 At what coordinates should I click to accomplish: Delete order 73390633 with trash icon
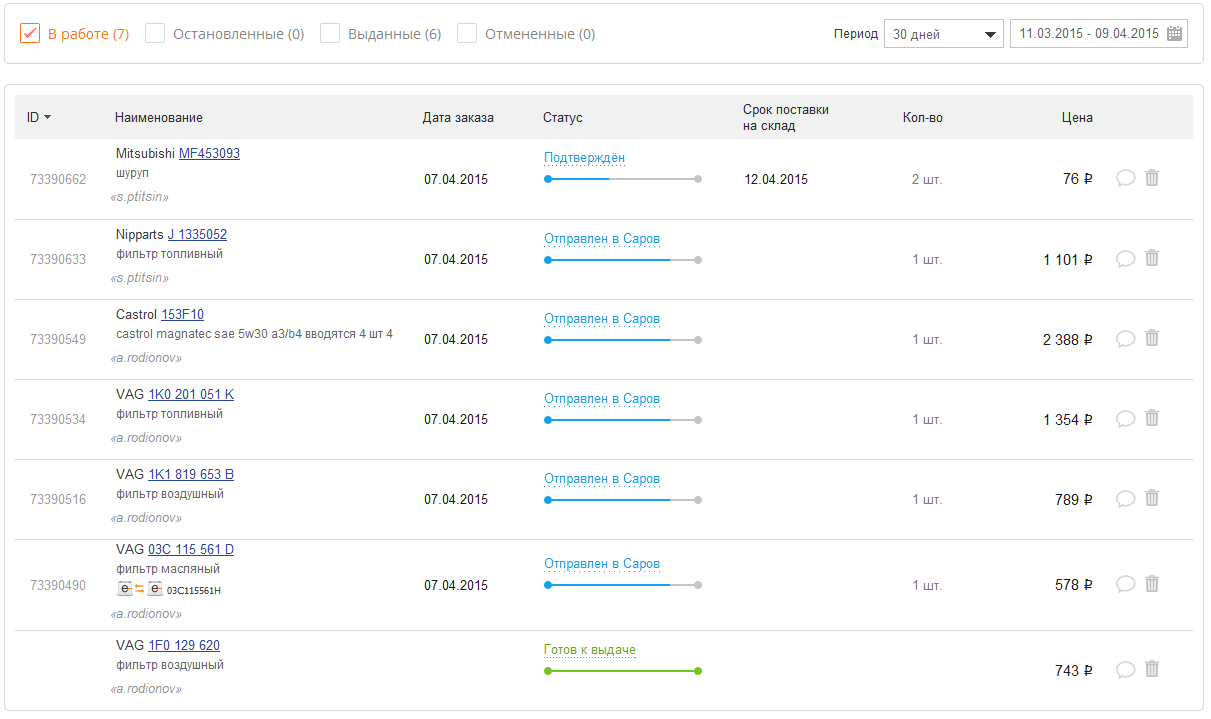tap(1152, 258)
